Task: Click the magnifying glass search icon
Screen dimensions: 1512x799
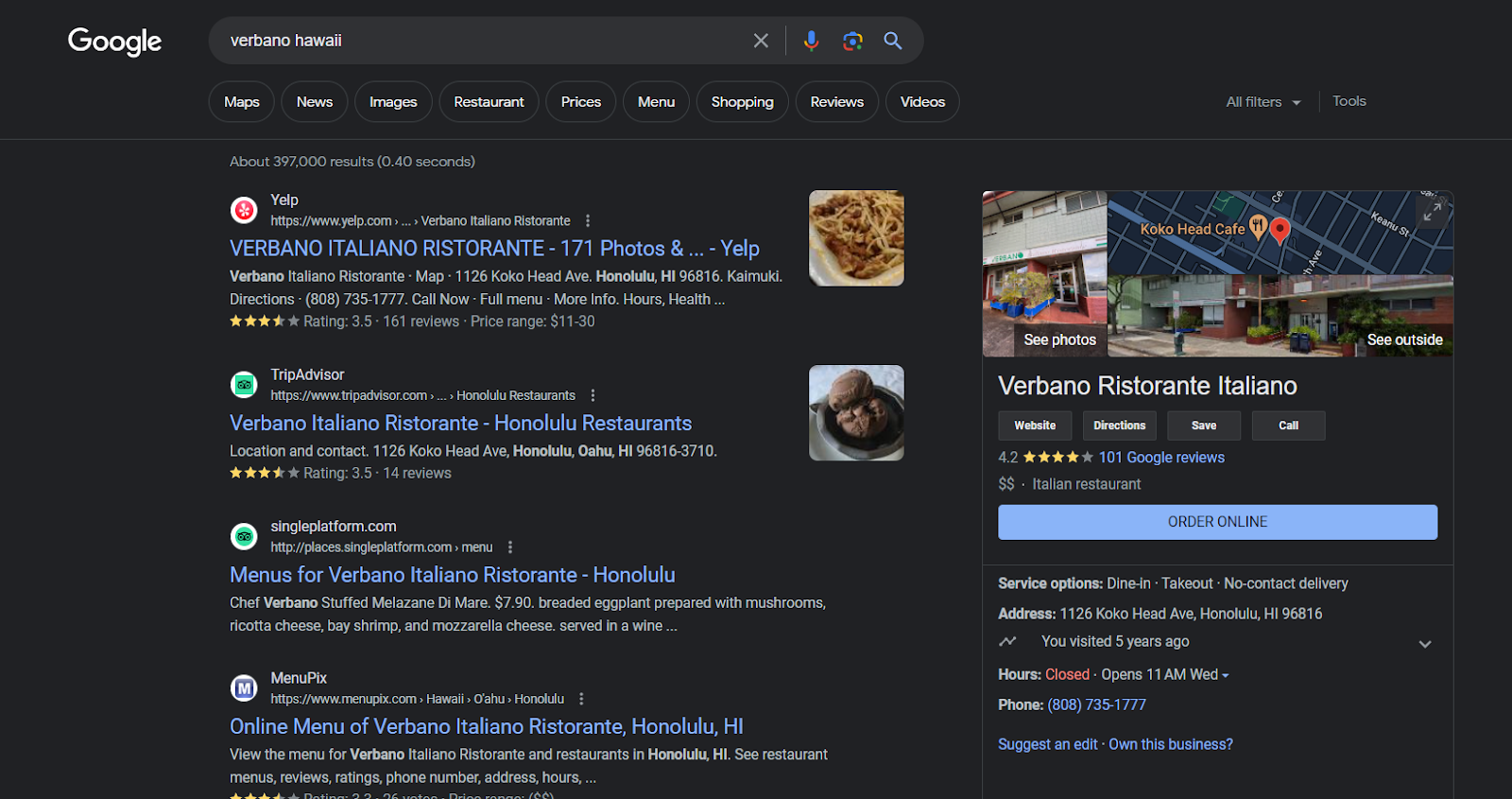Action: [x=893, y=41]
